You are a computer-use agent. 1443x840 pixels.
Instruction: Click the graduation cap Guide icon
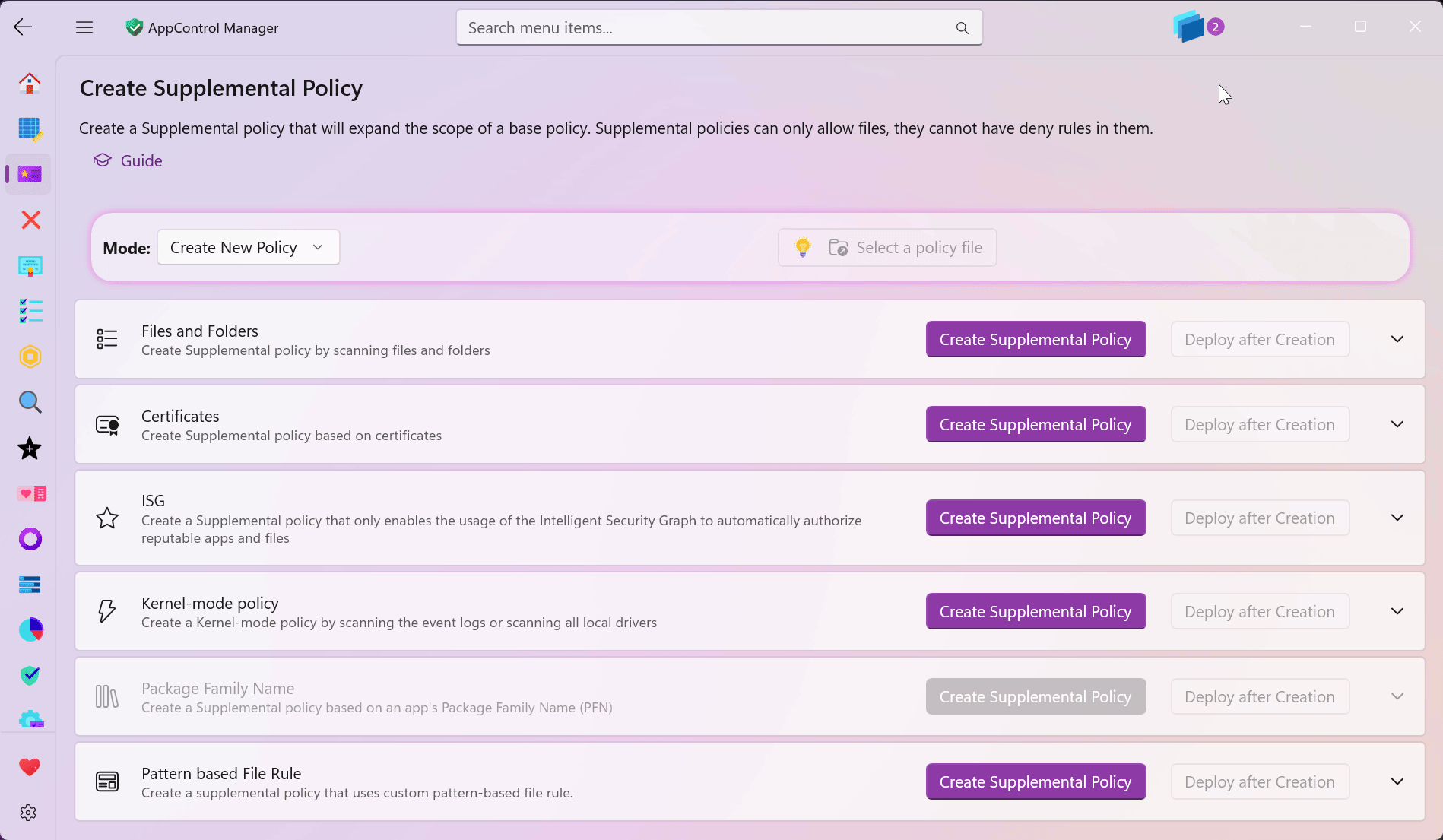point(102,160)
